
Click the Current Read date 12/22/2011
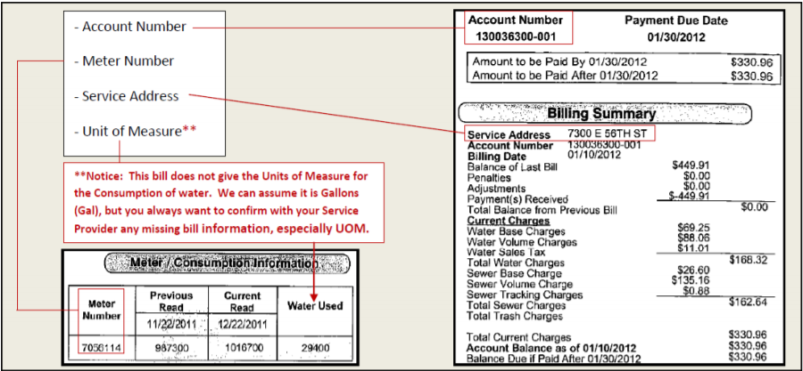pos(242,324)
